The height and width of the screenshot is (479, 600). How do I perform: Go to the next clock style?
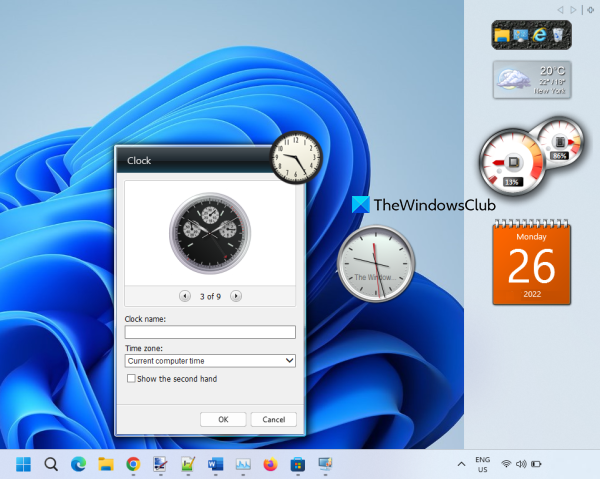pyautogui.click(x=236, y=296)
